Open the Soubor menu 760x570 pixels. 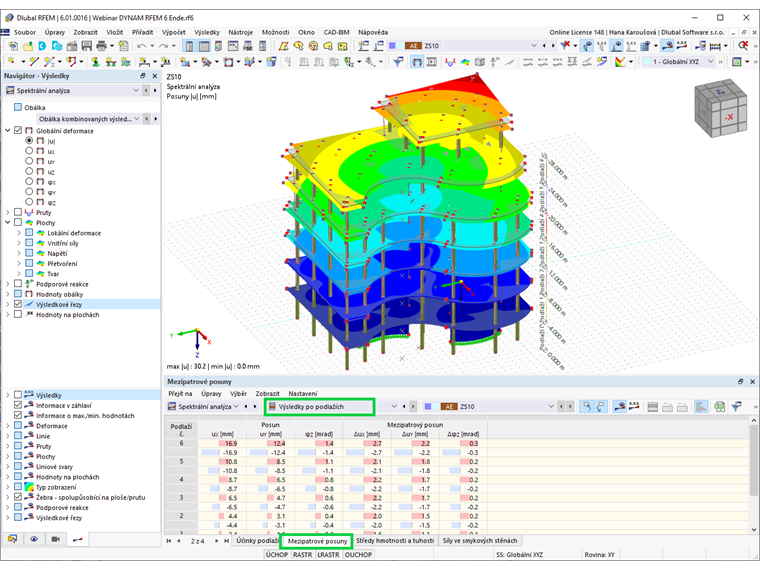tap(25, 32)
